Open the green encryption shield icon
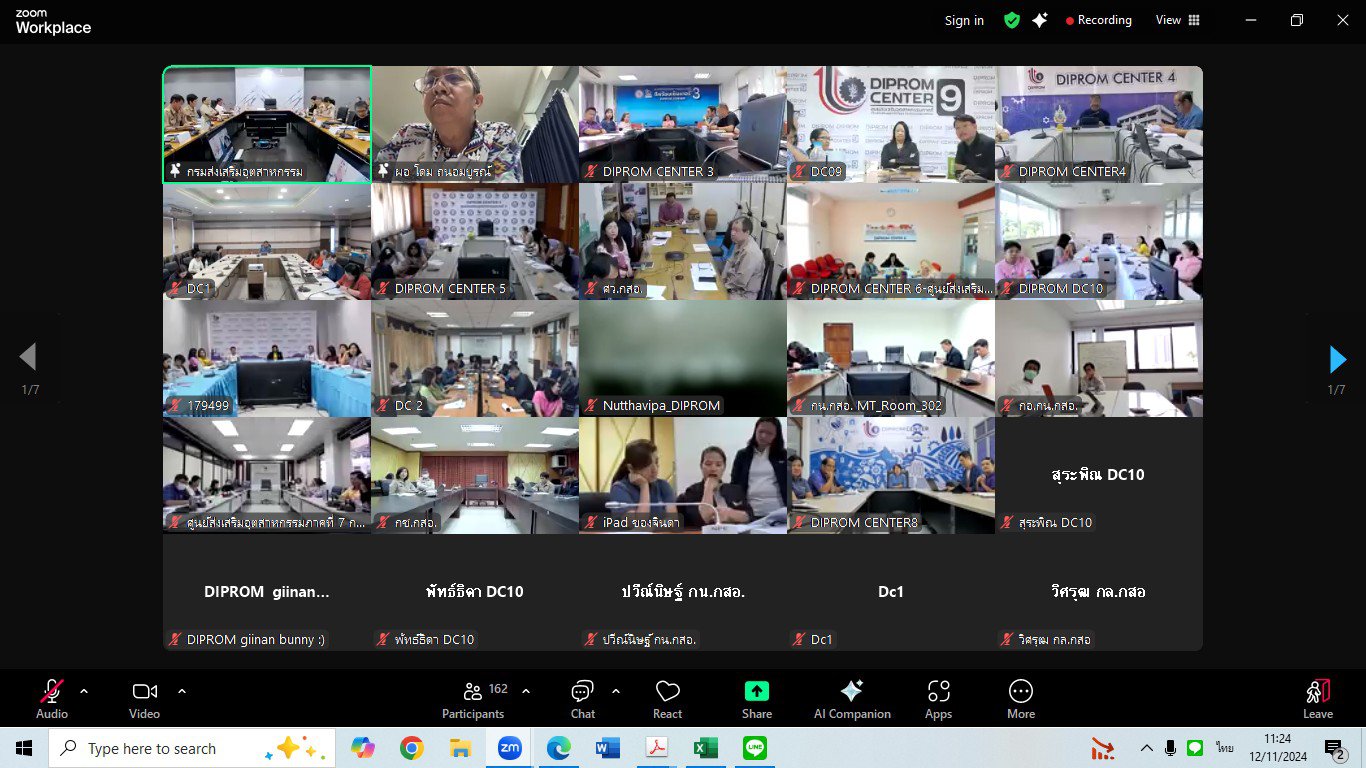Viewport: 1366px width, 768px height. pyautogui.click(x=1012, y=20)
